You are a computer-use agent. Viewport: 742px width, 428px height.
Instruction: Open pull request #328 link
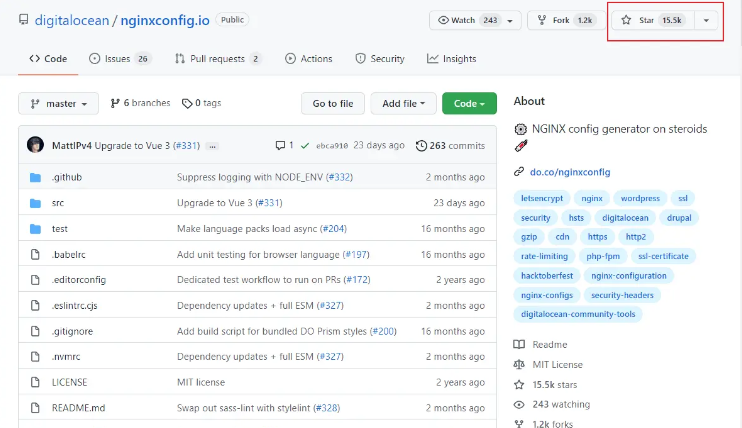coord(327,408)
